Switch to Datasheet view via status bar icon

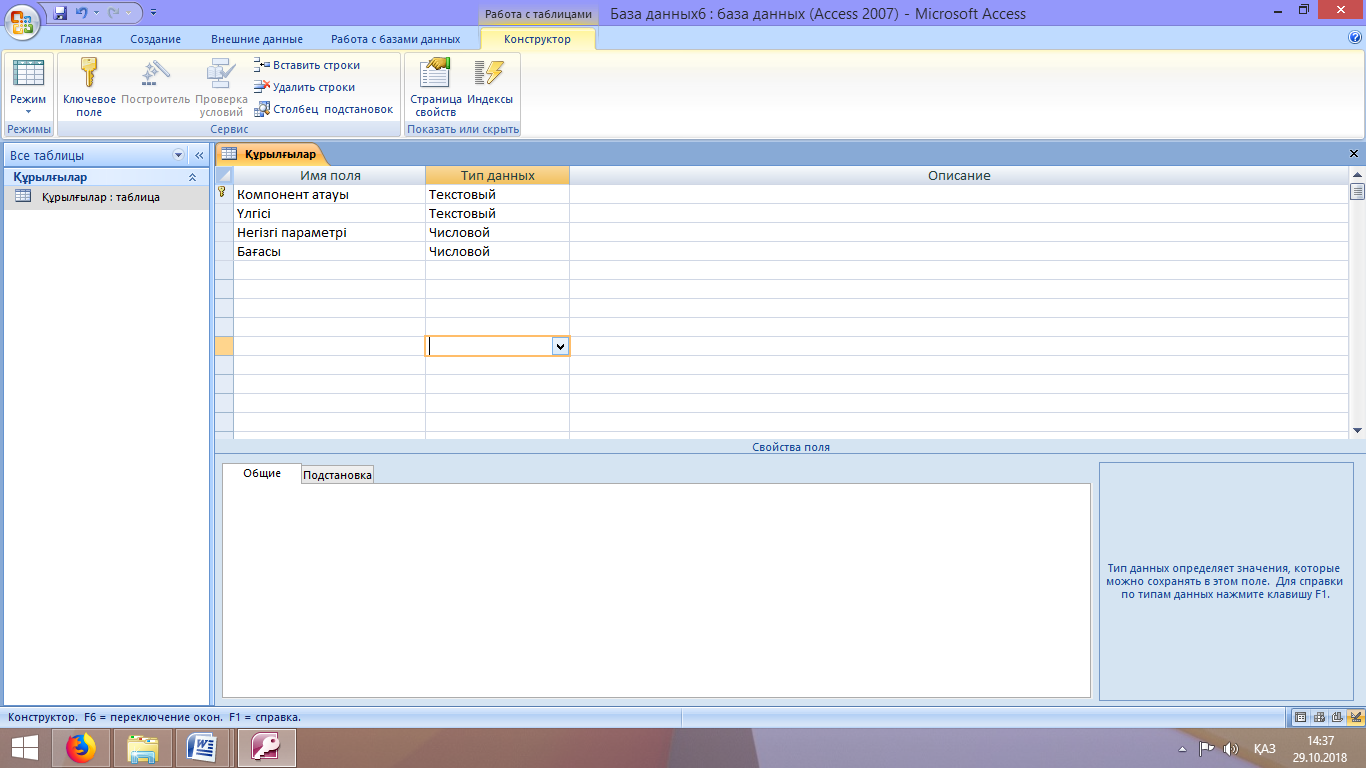point(1300,717)
